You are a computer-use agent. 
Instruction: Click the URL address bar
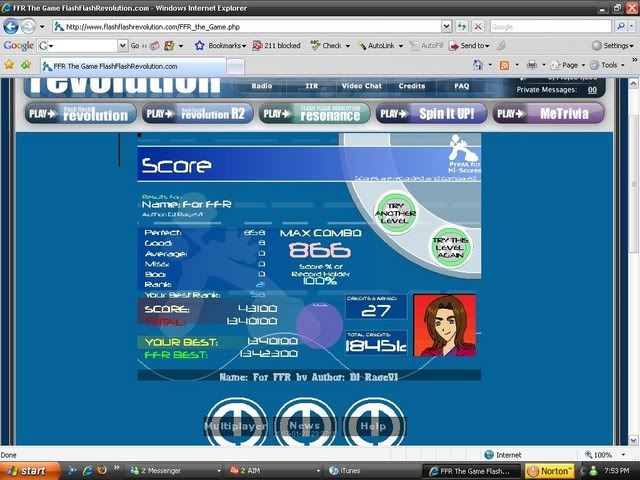pyautogui.click(x=260, y=27)
